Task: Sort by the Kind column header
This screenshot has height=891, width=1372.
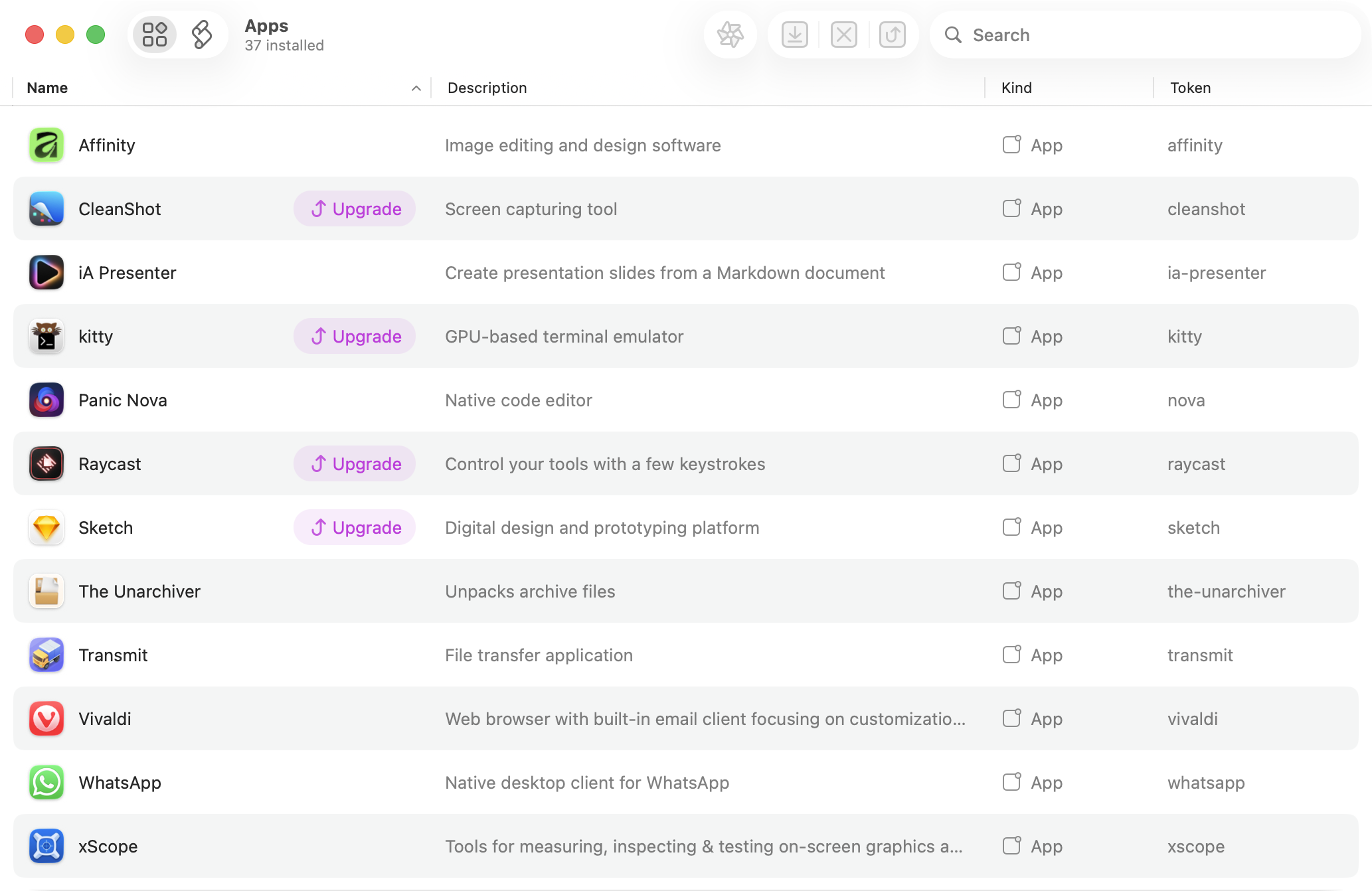Action: [x=1016, y=88]
